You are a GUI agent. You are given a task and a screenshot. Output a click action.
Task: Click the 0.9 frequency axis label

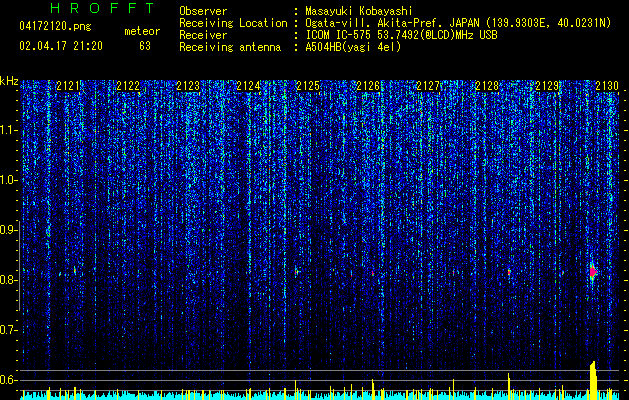9,230
